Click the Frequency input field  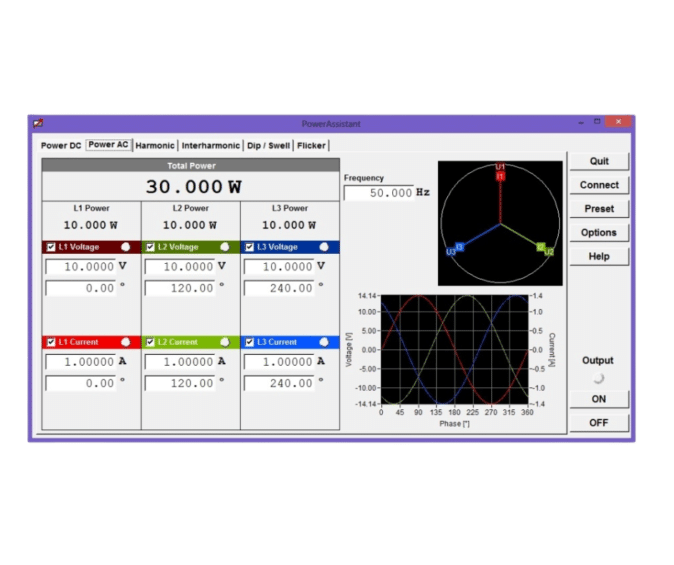click(x=378, y=193)
